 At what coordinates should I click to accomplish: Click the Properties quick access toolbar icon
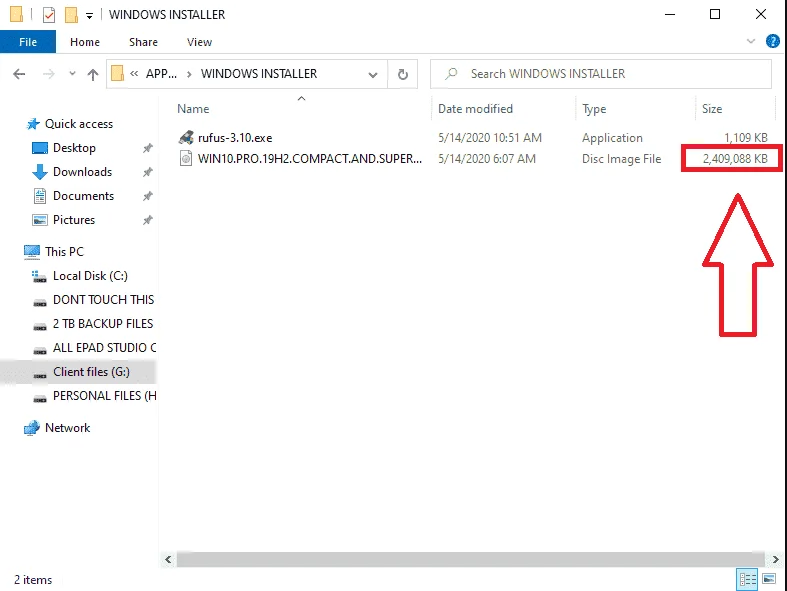49,15
